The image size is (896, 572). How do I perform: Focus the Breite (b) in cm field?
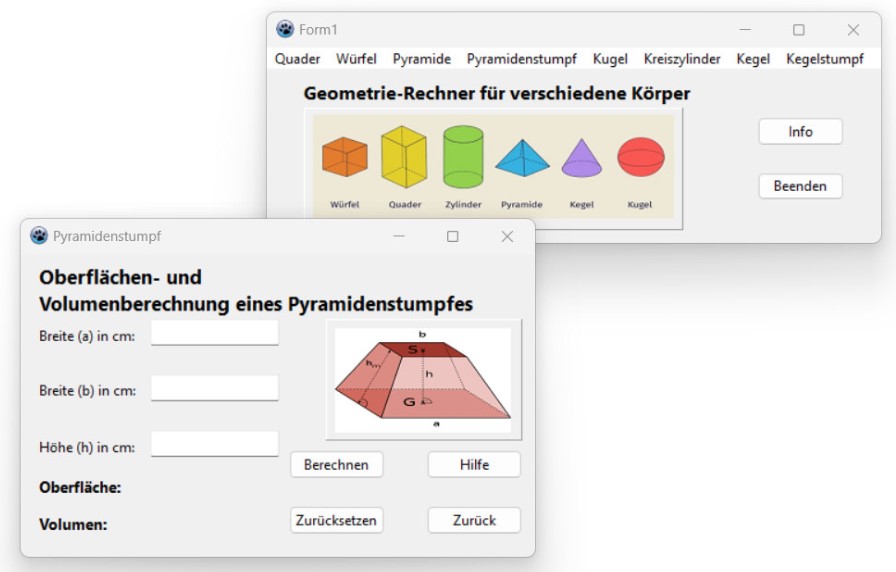click(215, 388)
